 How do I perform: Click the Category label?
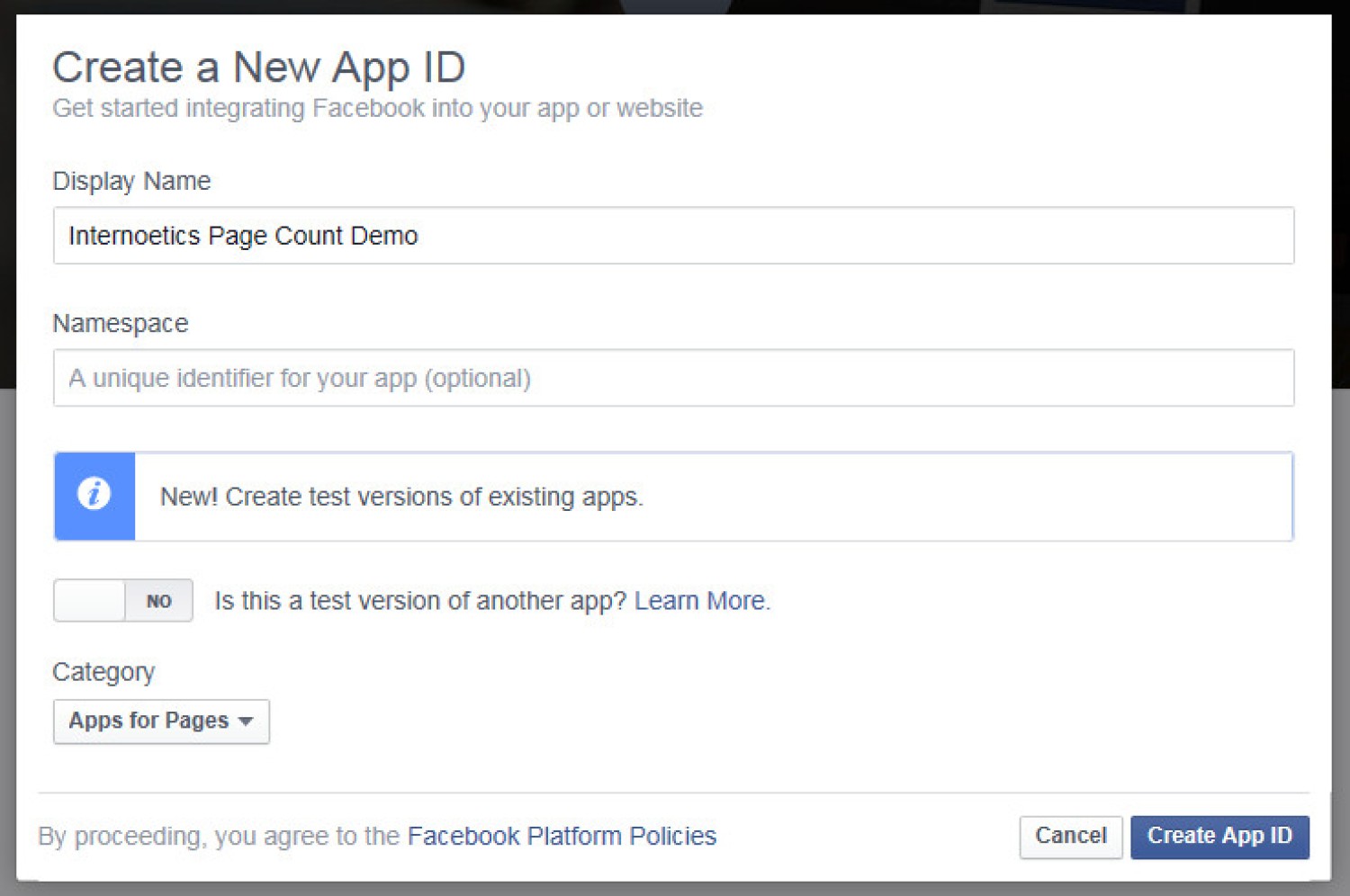point(103,672)
